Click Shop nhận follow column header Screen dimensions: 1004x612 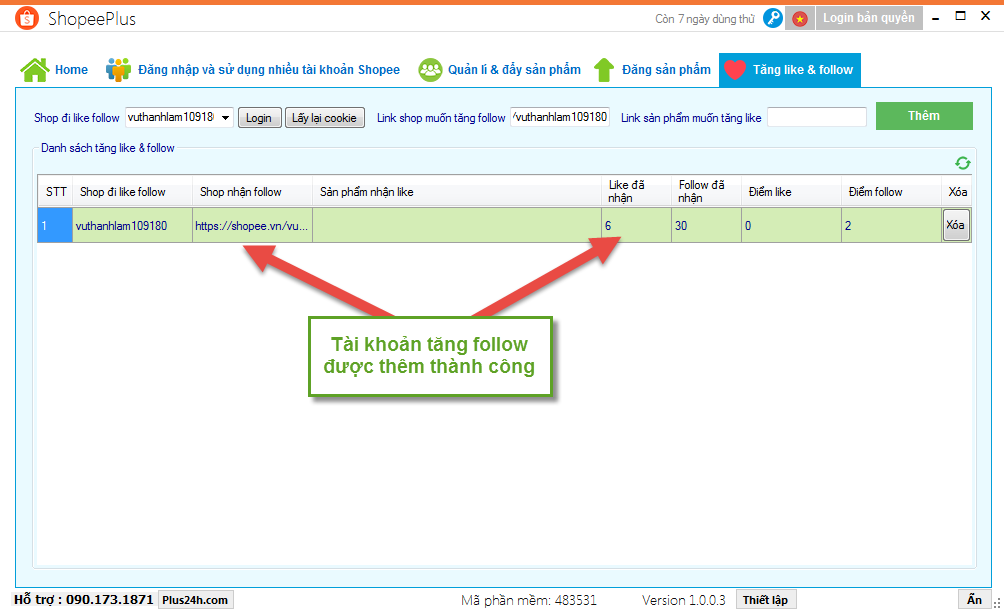(252, 191)
